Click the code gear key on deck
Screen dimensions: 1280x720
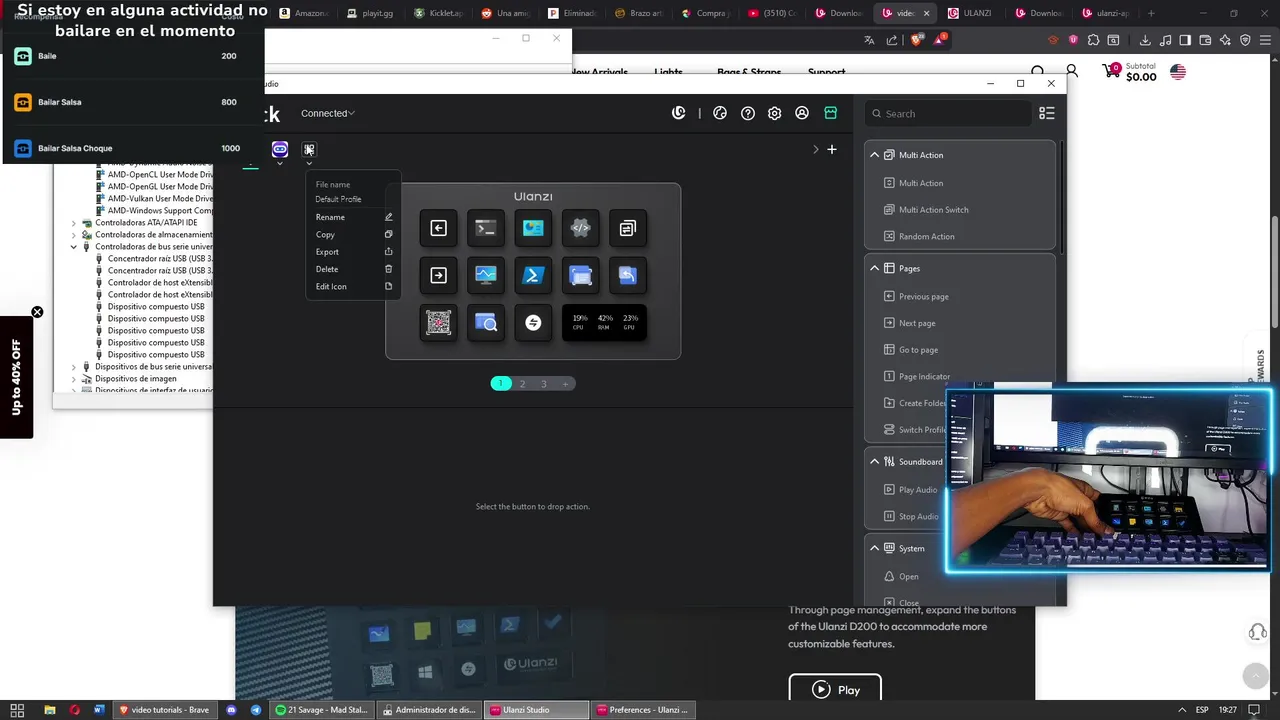pyautogui.click(x=580, y=228)
